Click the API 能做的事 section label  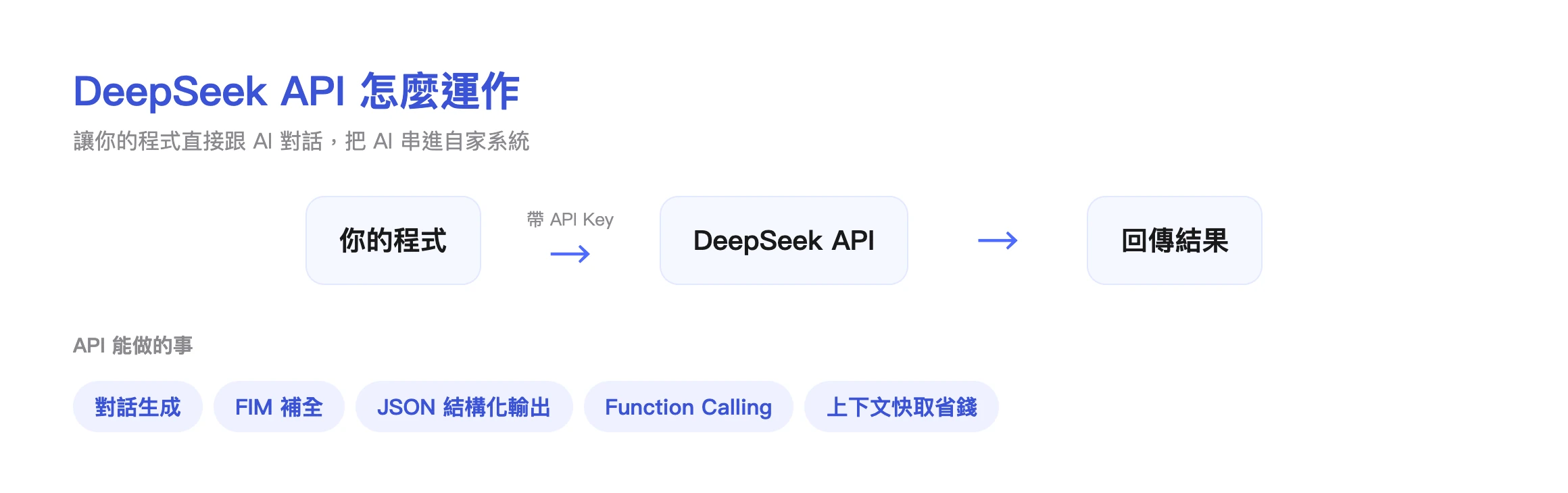(x=133, y=345)
